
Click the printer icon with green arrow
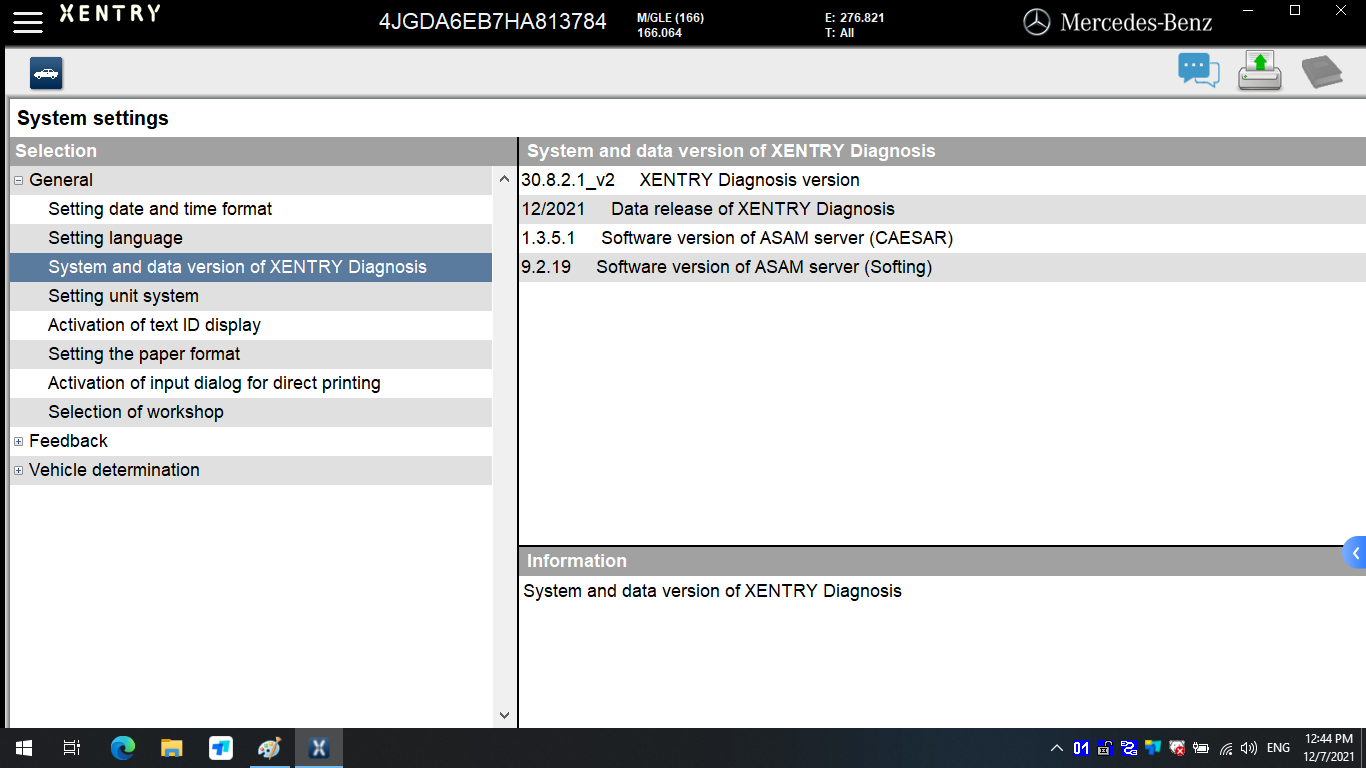point(1260,71)
